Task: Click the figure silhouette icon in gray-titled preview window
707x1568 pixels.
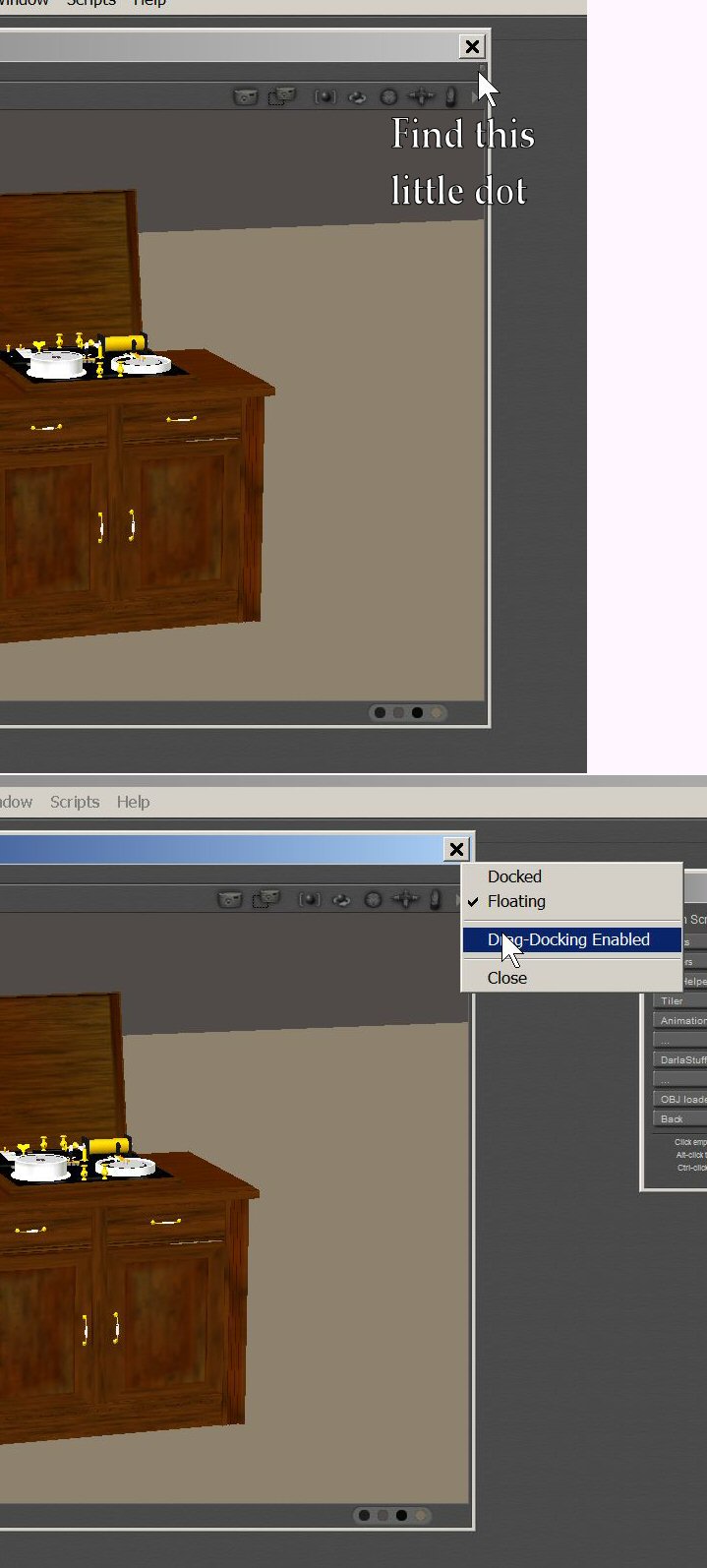Action: tap(450, 96)
